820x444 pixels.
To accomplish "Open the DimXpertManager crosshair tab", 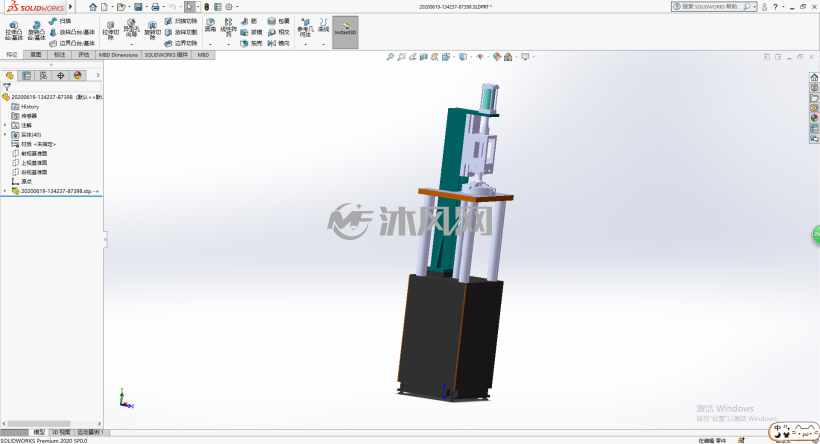I will pyautogui.click(x=61, y=75).
